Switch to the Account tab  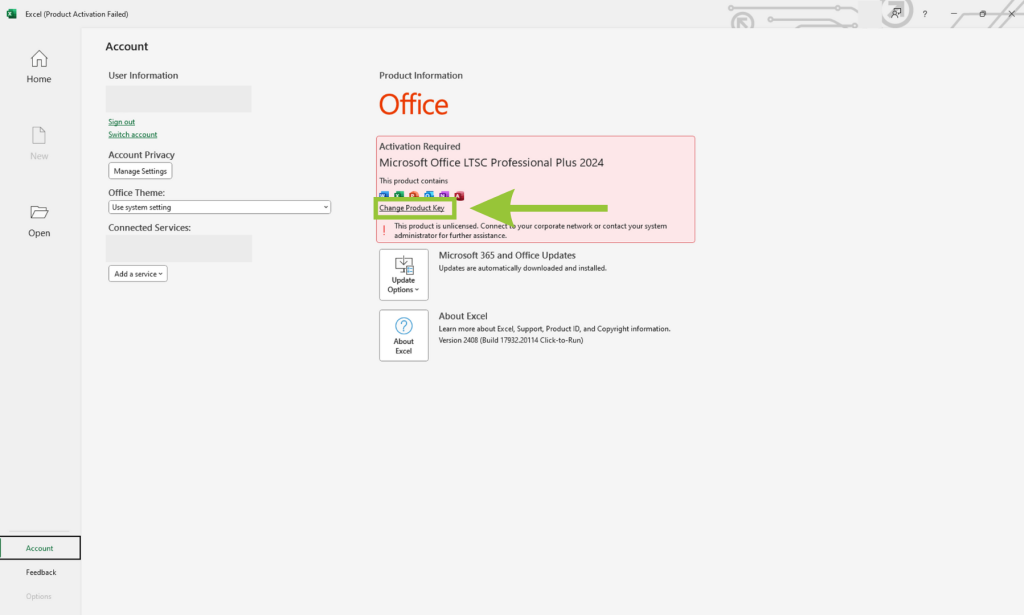pyautogui.click(x=40, y=547)
